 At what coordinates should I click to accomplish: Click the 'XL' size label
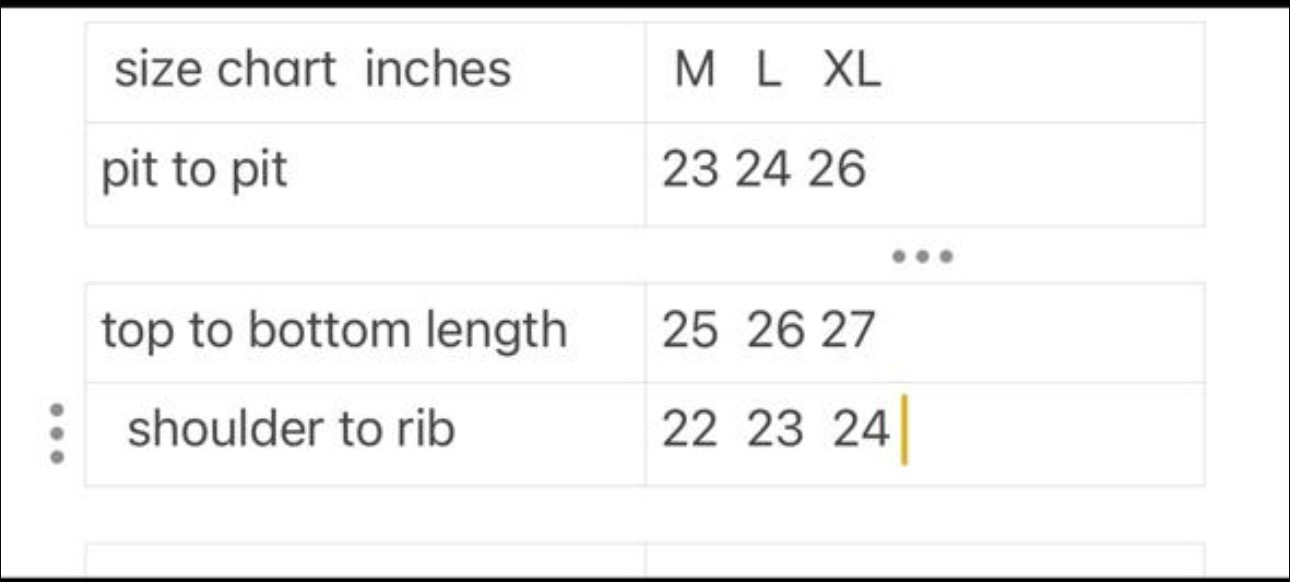[852, 72]
